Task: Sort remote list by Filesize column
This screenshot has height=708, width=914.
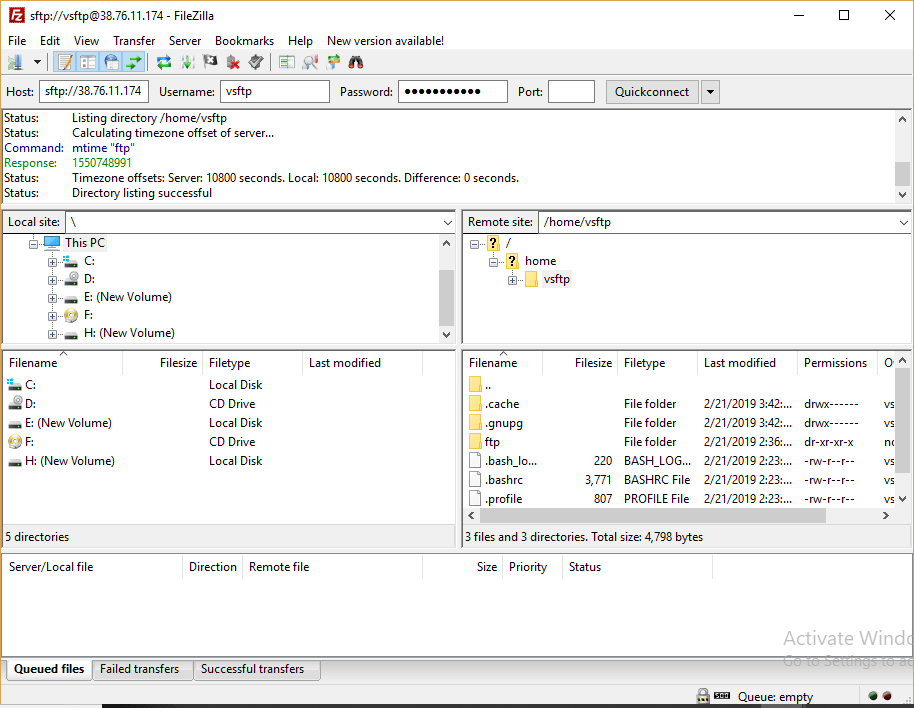Action: (593, 362)
